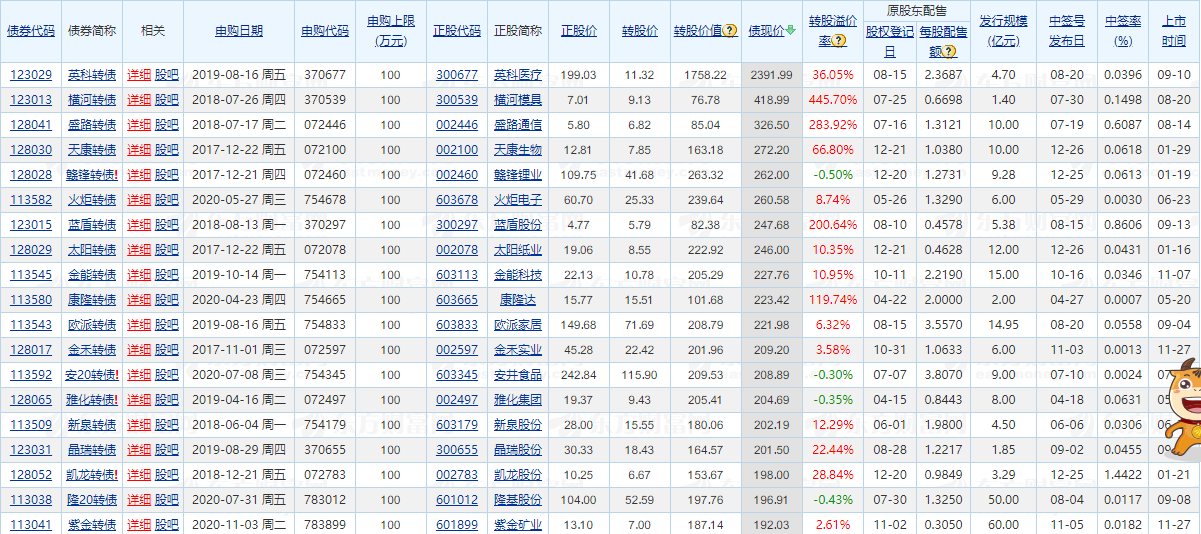Open bond name 天康转债

coord(91,150)
